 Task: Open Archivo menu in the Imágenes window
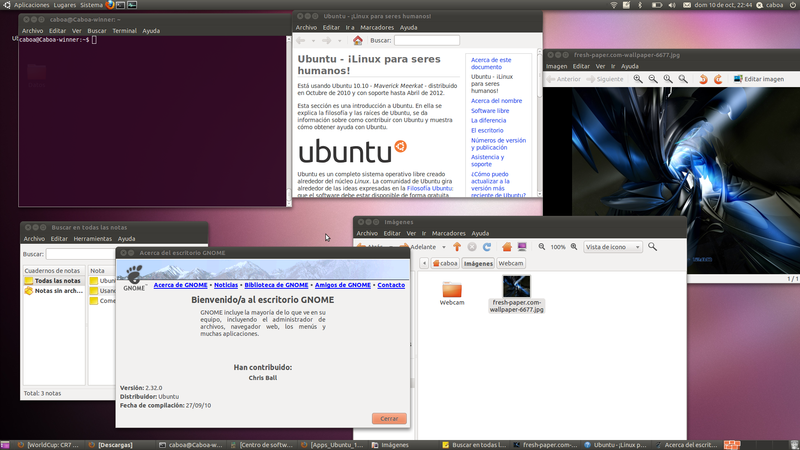pyautogui.click(x=367, y=233)
